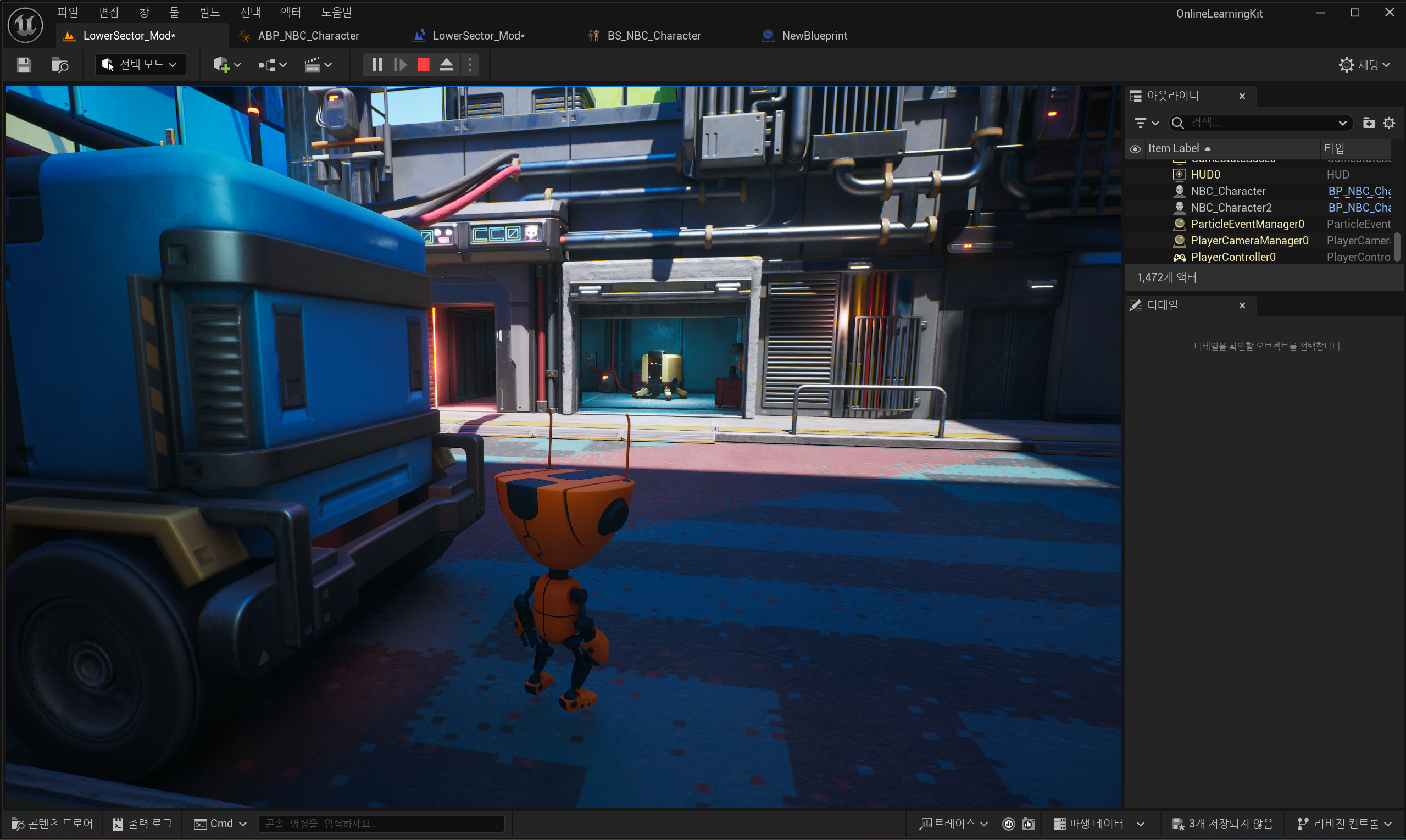Advance a single frame

click(400, 65)
